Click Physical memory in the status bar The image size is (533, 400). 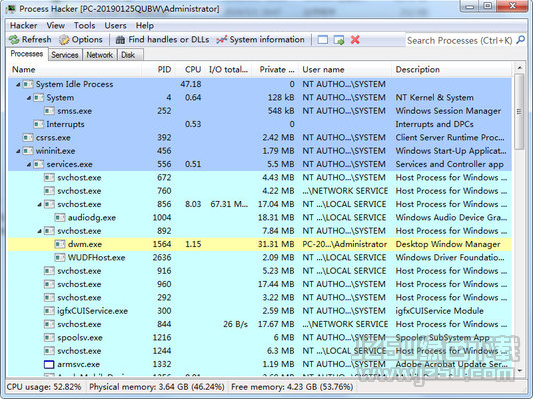tap(157, 387)
